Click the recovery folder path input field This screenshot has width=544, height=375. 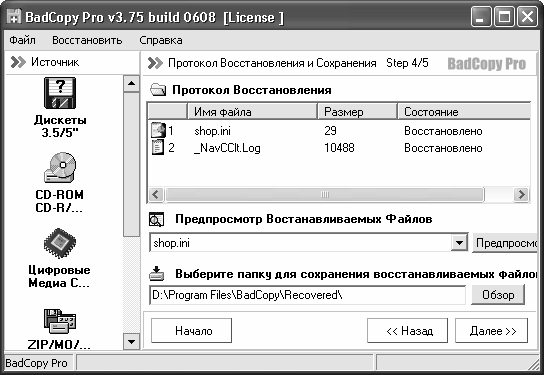[x=307, y=295]
